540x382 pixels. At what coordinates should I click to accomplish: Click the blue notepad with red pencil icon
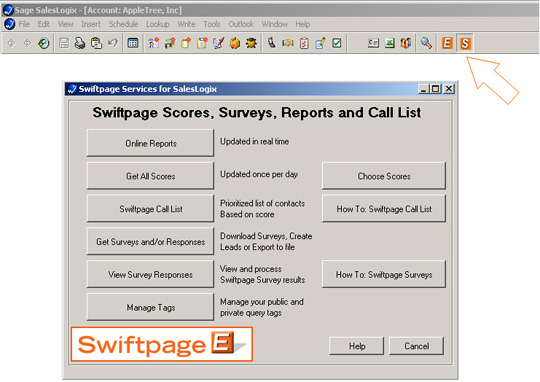[x=219, y=43]
